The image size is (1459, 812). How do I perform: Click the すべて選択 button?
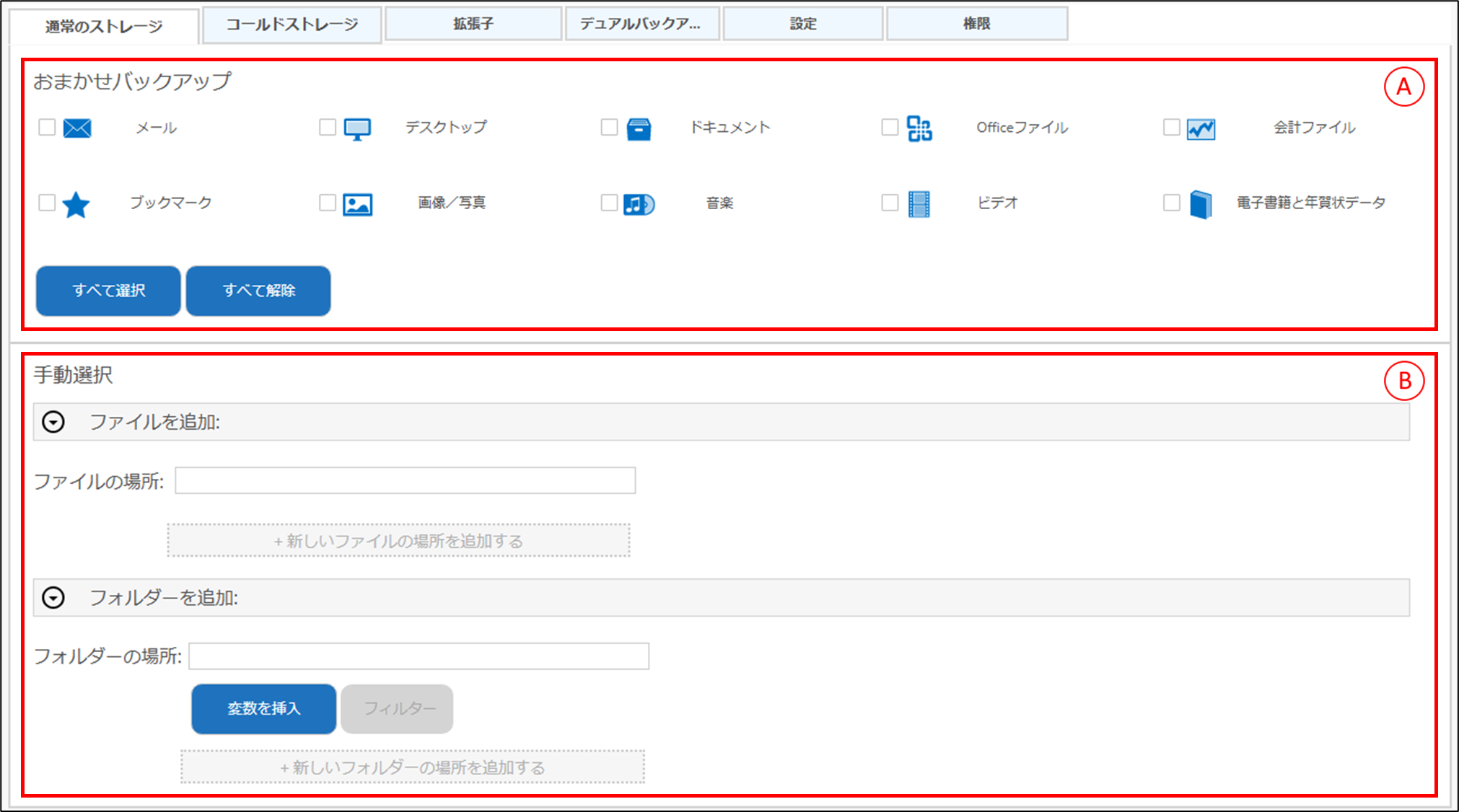point(108,291)
